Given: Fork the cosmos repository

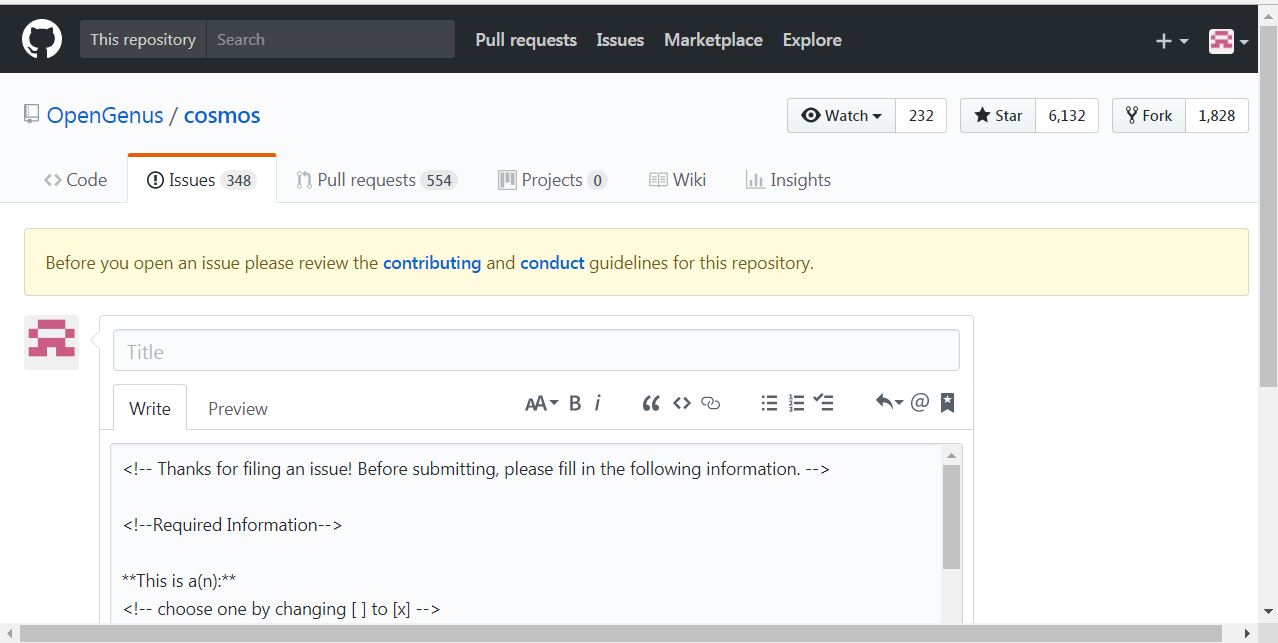Looking at the screenshot, I should (x=1149, y=115).
